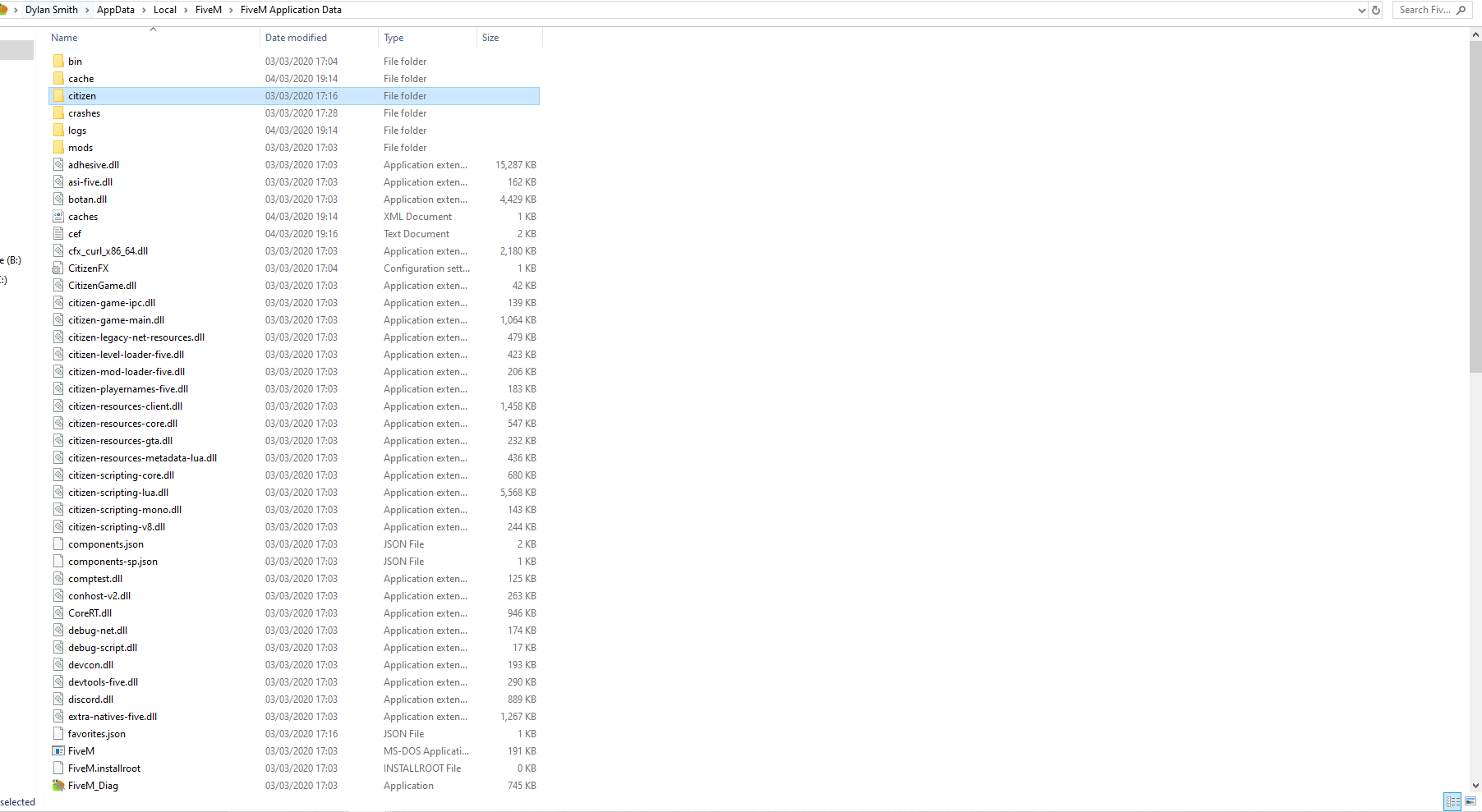Click the asi-five.dll file icon
1482x812 pixels.
[58, 181]
